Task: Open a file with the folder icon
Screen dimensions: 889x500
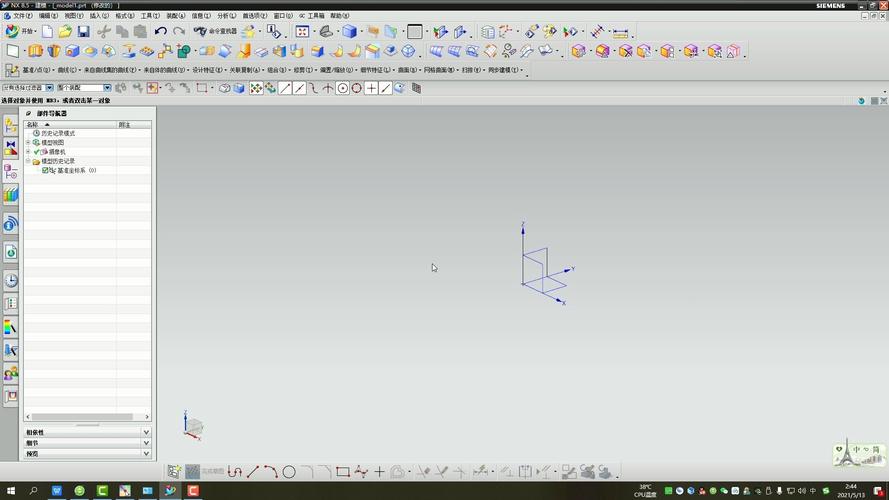Action: point(65,32)
